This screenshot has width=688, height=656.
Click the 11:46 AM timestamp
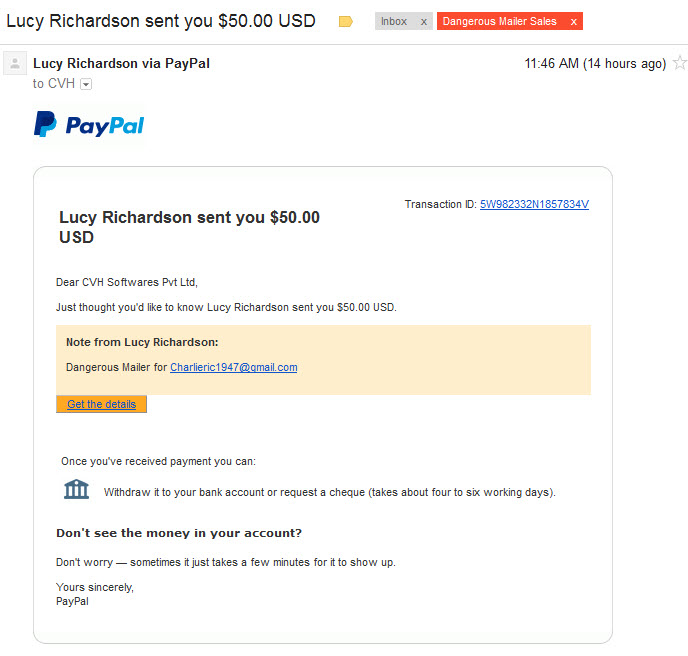coord(595,63)
